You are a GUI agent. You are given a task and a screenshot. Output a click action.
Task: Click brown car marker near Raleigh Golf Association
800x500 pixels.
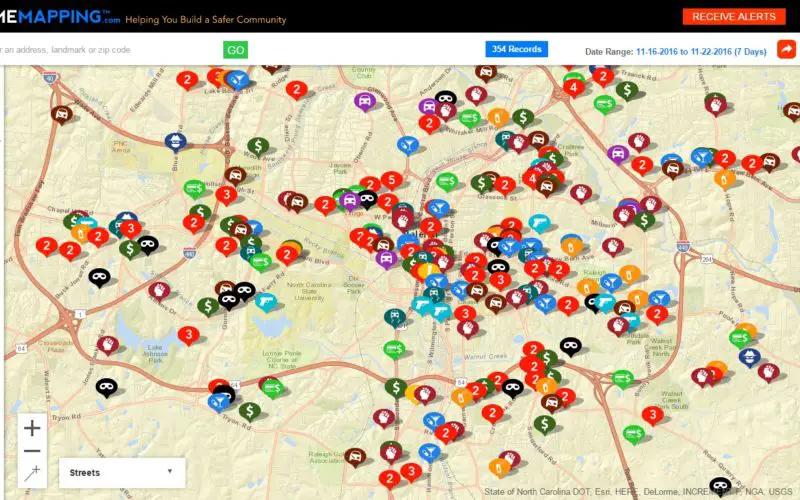point(355,457)
